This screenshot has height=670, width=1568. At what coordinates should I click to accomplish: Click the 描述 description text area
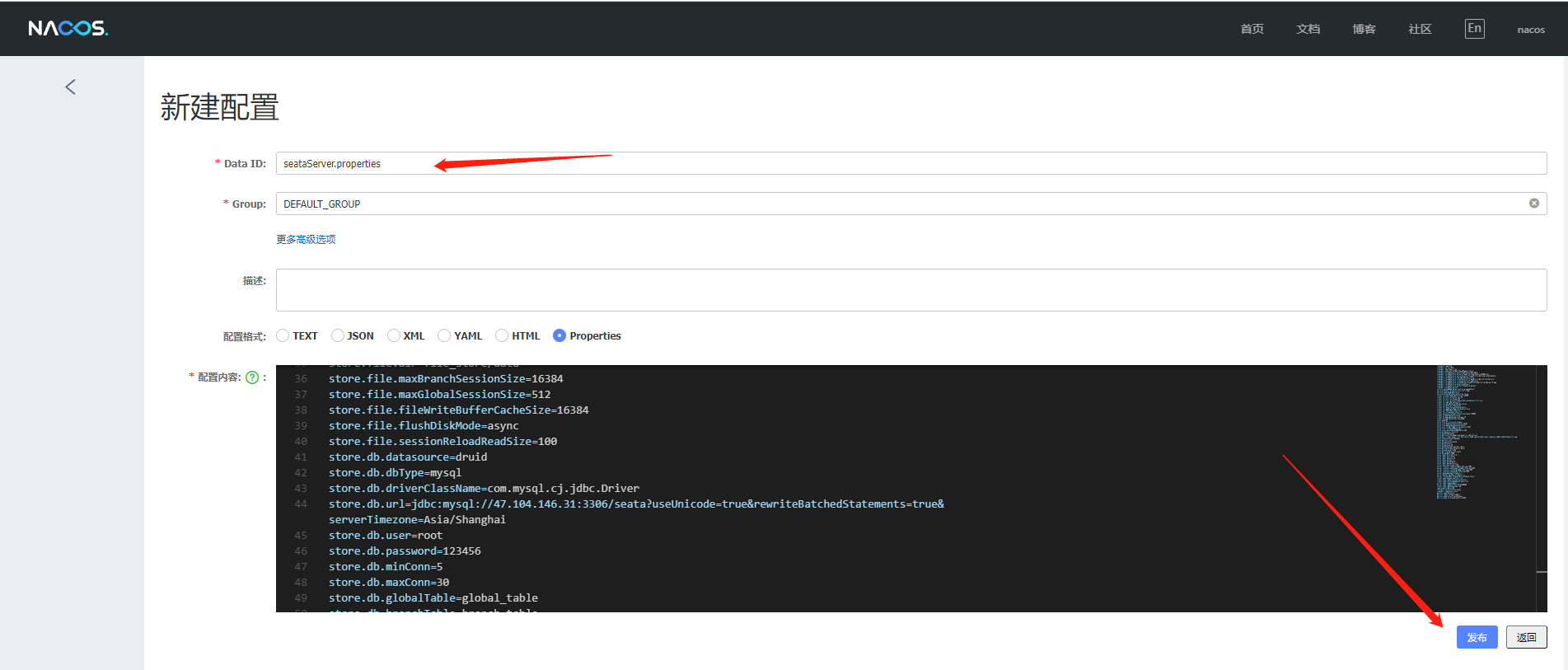pyautogui.click(x=911, y=290)
